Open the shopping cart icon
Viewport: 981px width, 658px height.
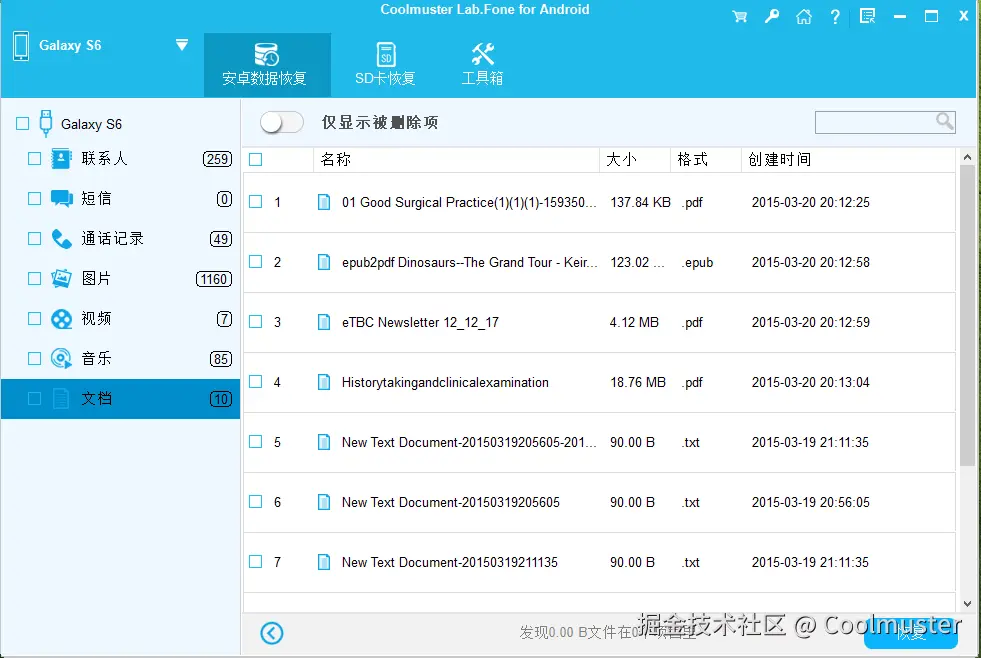[740, 17]
